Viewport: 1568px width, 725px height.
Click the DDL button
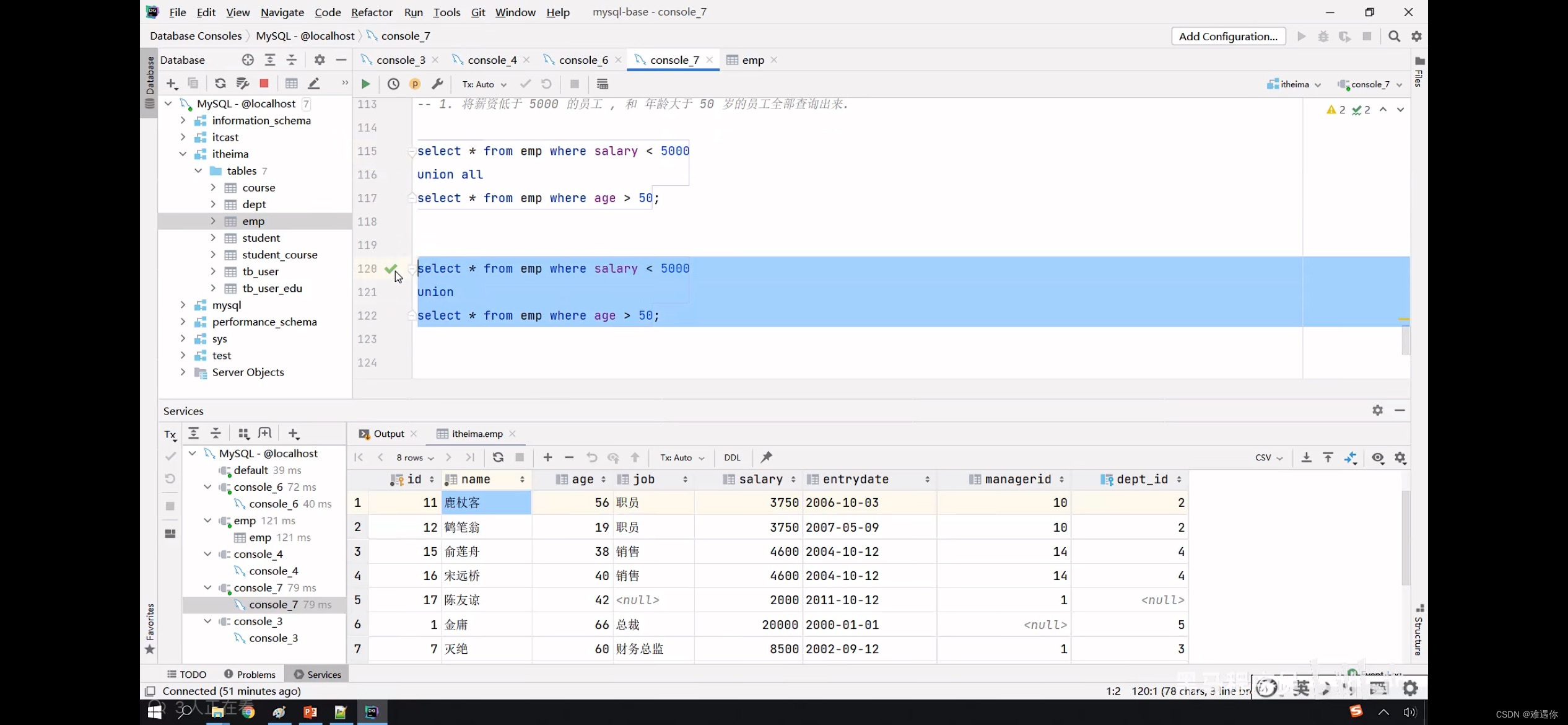coord(732,457)
